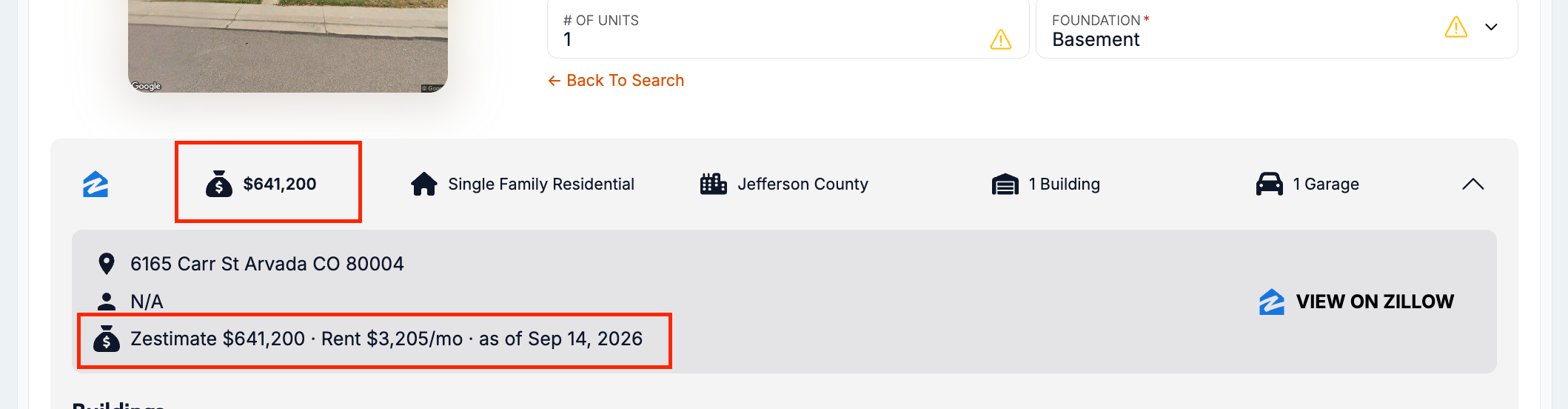Click the house icon for Single Family Residential
Viewport: 1568px width, 409px height.
[424, 184]
